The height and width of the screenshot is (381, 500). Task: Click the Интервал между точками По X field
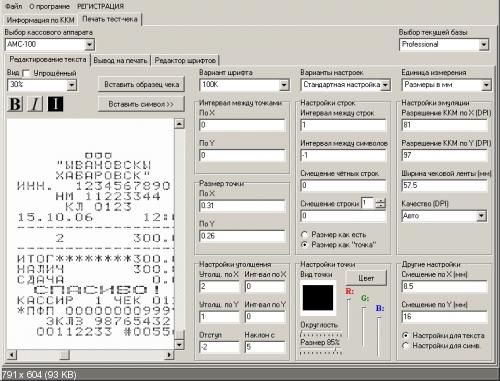pos(242,125)
